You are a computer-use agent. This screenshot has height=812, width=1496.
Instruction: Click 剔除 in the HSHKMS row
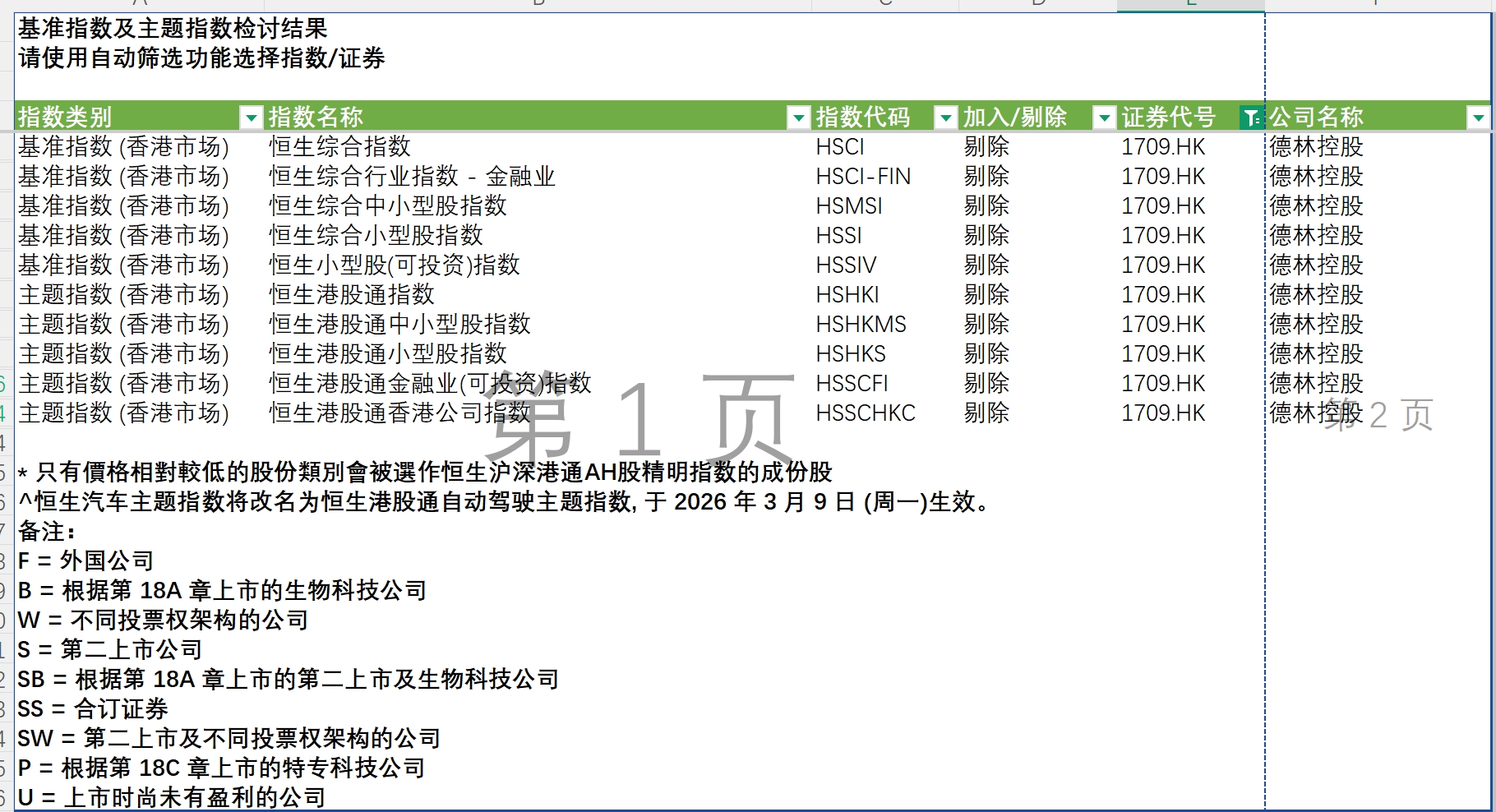(986, 325)
